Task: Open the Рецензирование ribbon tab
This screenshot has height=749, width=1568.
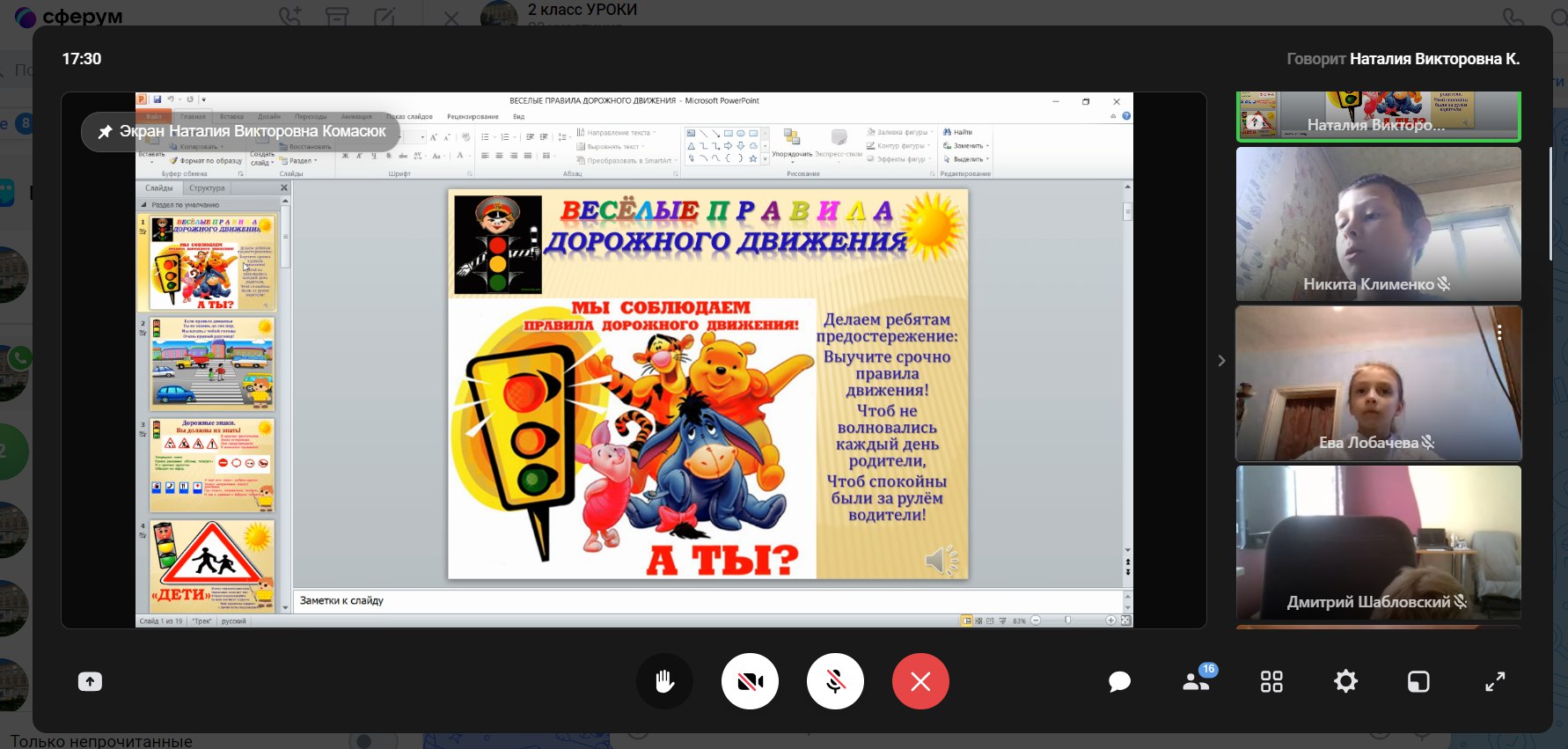Action: point(473,116)
